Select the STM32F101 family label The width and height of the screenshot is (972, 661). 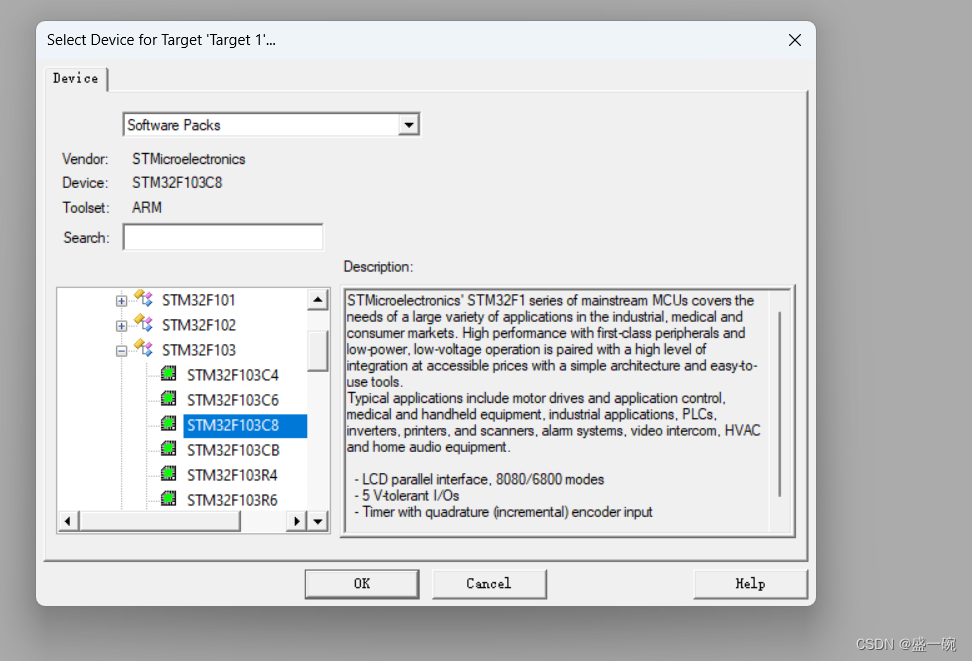tap(199, 300)
